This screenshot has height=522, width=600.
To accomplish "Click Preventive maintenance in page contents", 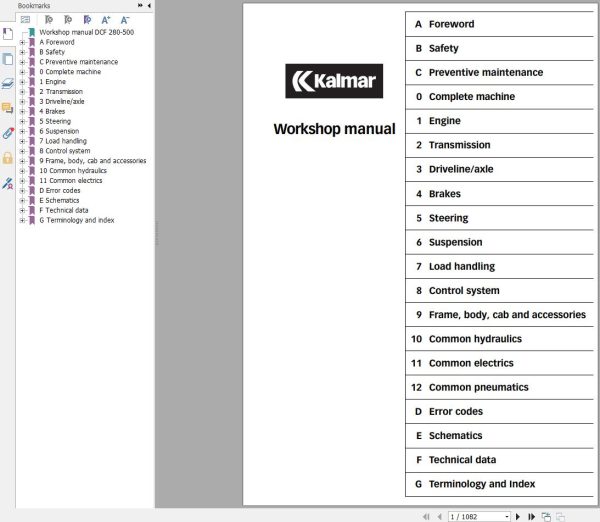I will [486, 72].
